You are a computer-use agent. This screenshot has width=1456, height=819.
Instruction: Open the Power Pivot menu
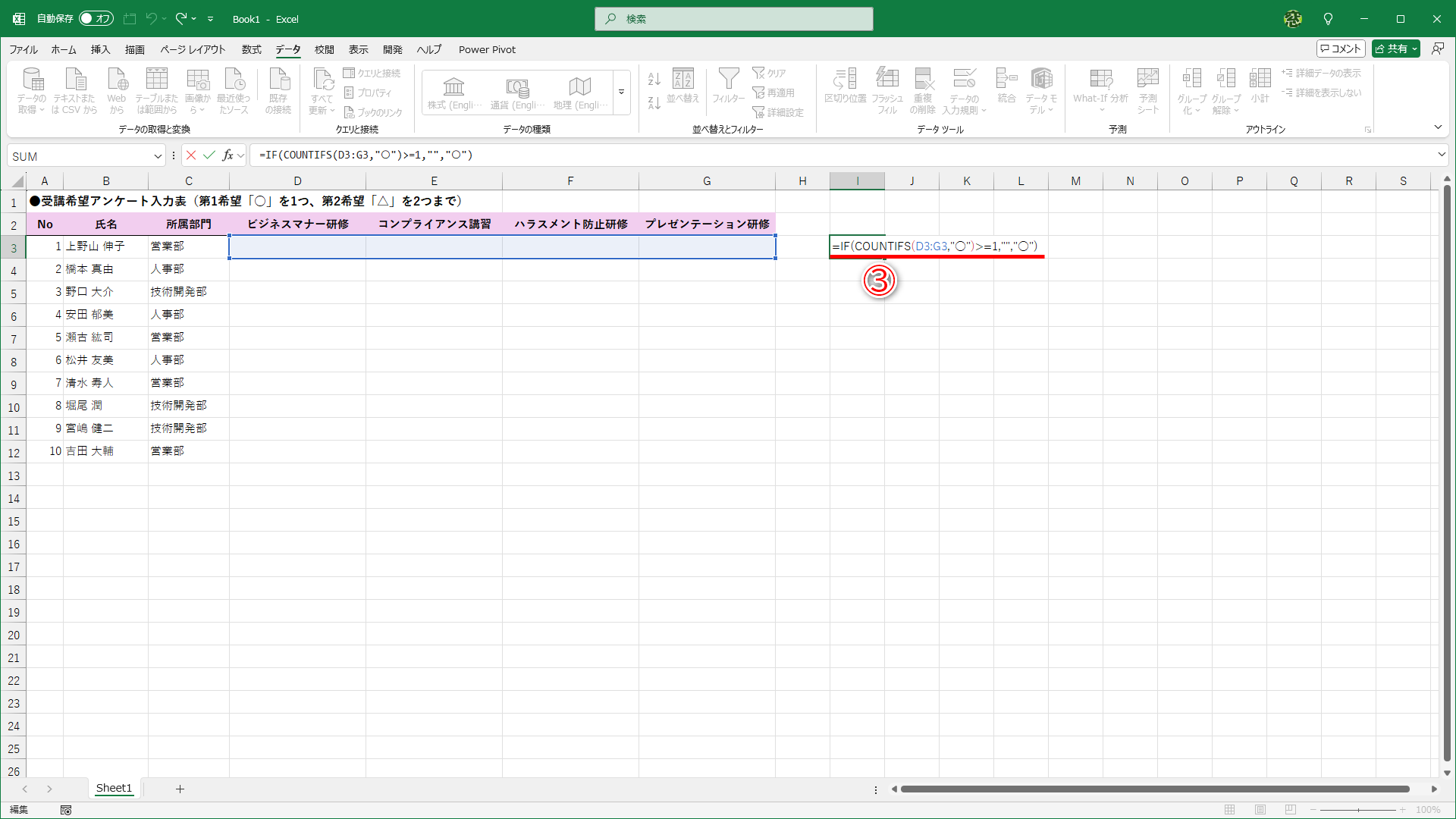tap(487, 49)
